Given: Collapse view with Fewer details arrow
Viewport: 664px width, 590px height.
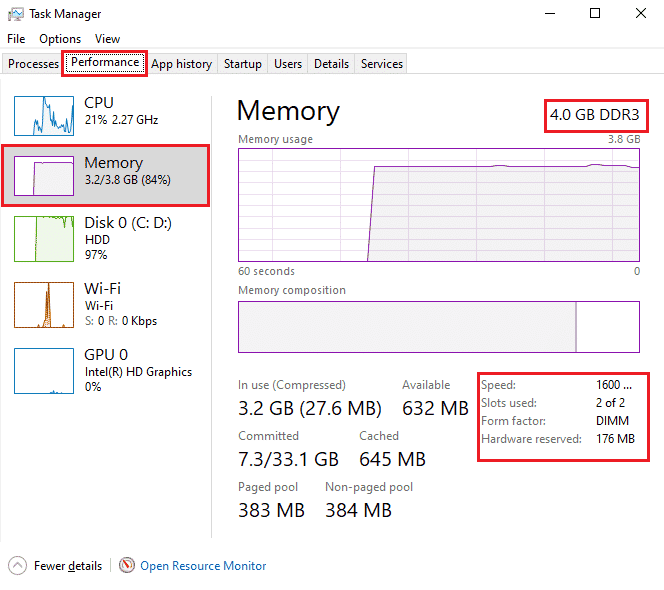Looking at the screenshot, I should point(17,566).
